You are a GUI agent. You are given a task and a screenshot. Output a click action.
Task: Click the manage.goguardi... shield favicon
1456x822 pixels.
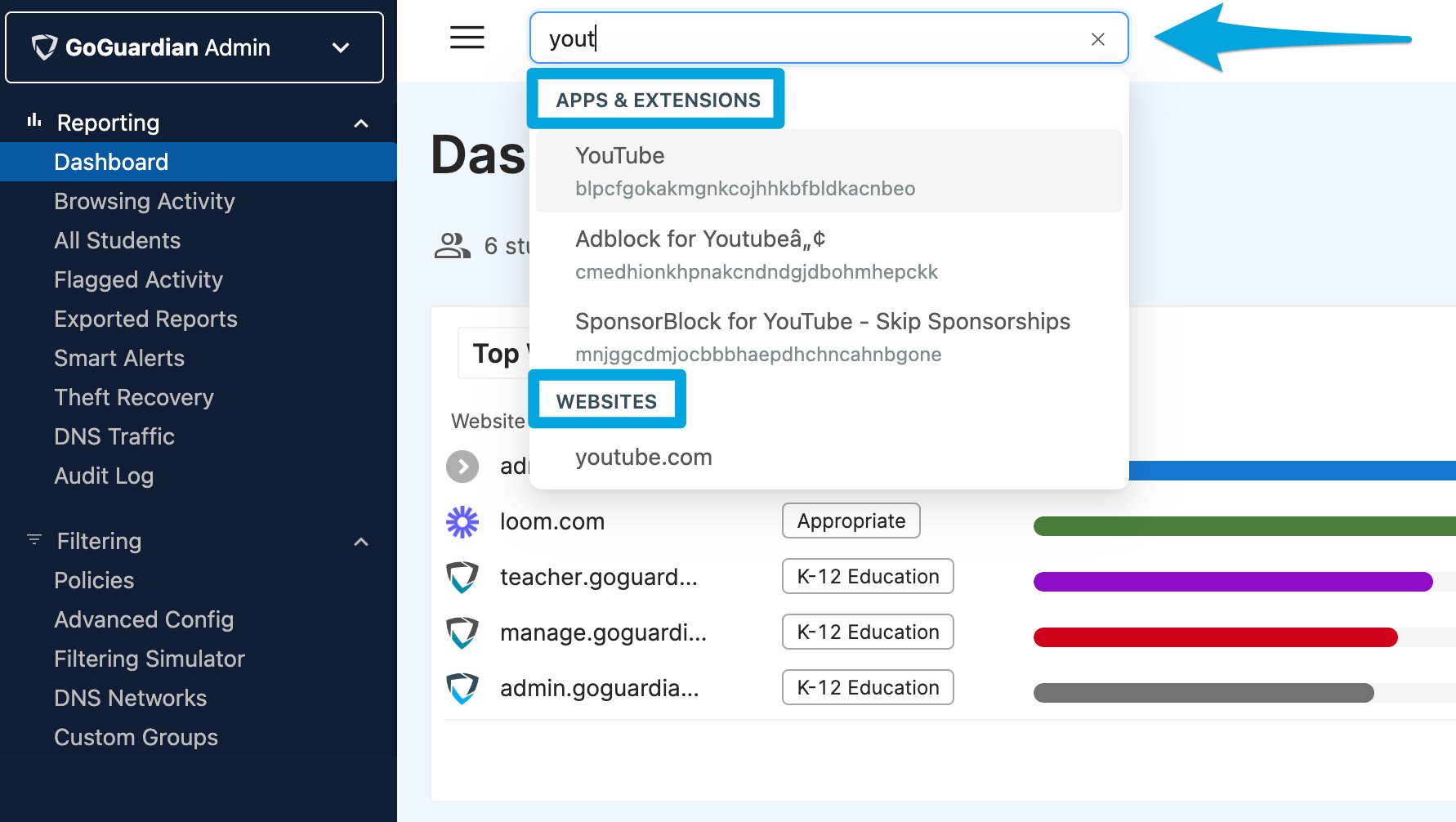462,632
